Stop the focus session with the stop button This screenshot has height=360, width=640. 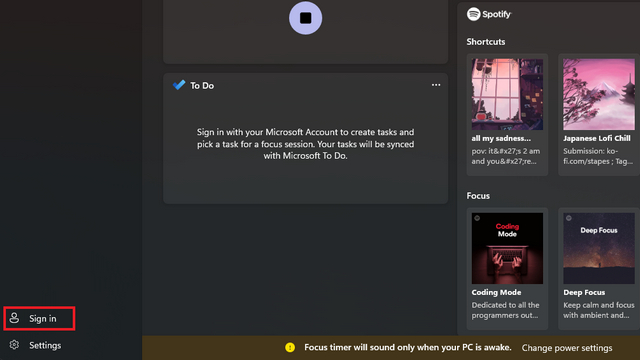pos(305,18)
